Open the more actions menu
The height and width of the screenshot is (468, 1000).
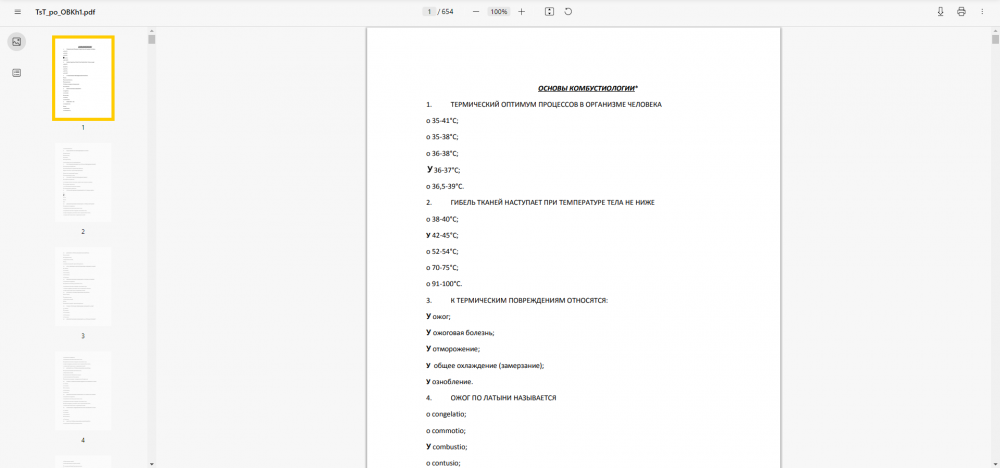[982, 11]
